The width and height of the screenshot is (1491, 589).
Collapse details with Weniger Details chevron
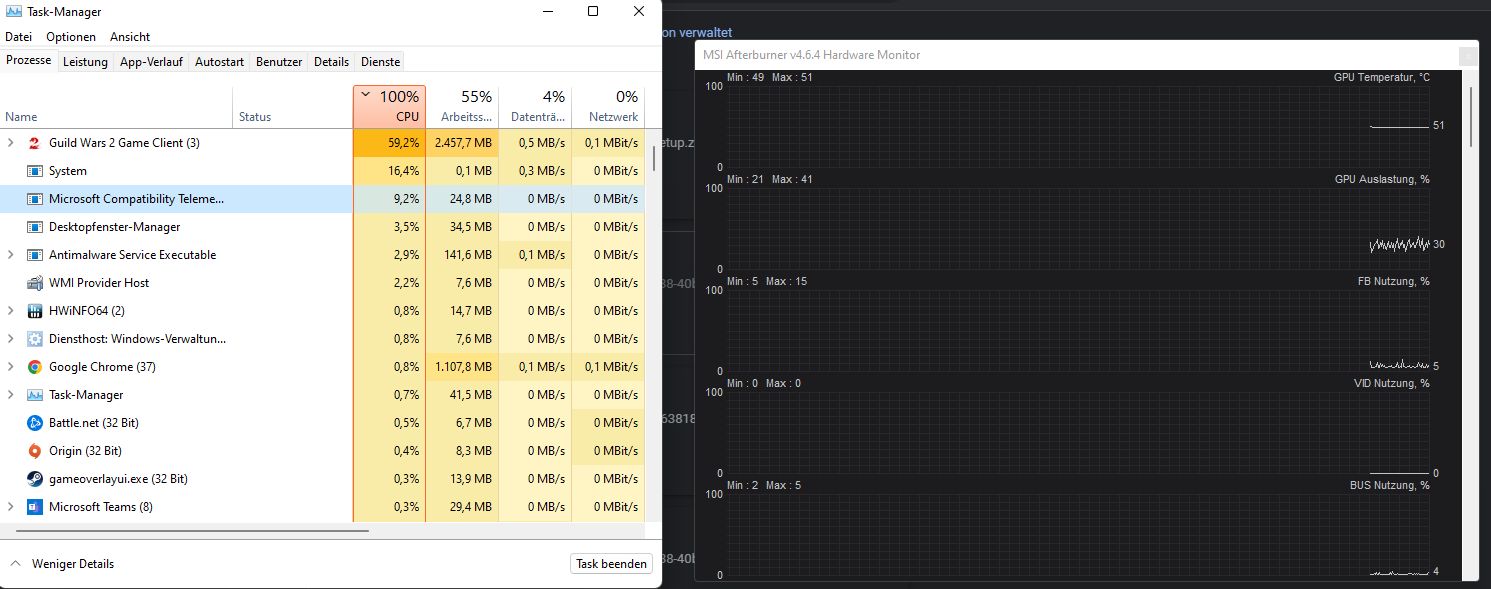point(15,564)
